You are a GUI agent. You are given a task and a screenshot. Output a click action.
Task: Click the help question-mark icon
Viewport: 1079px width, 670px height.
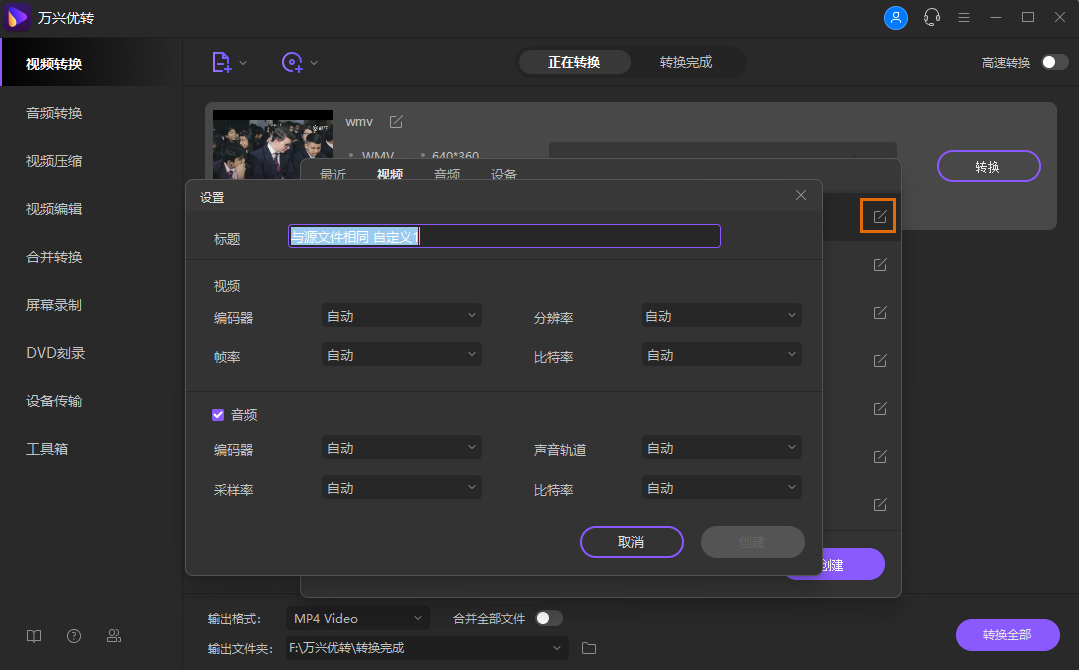73,635
